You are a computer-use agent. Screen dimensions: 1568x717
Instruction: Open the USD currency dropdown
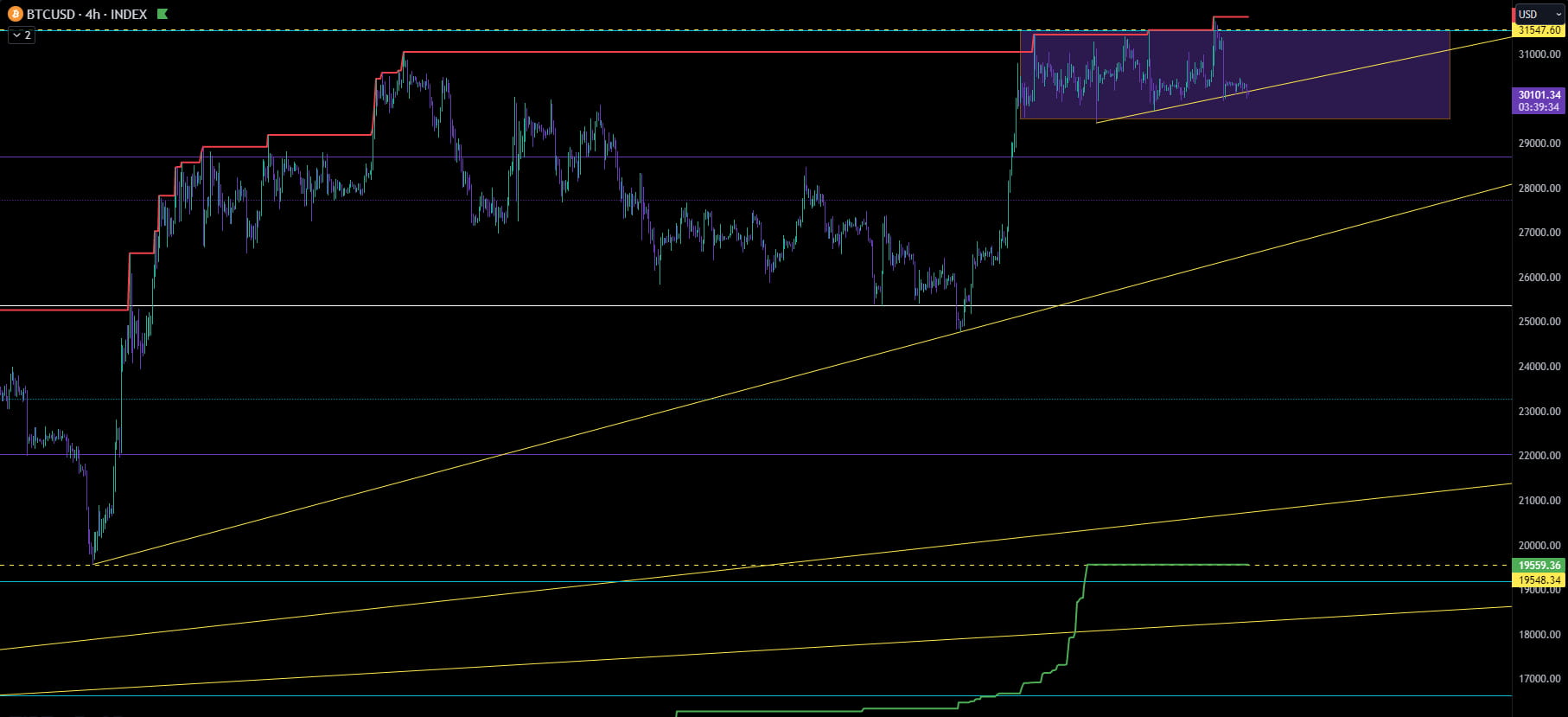click(x=1540, y=14)
